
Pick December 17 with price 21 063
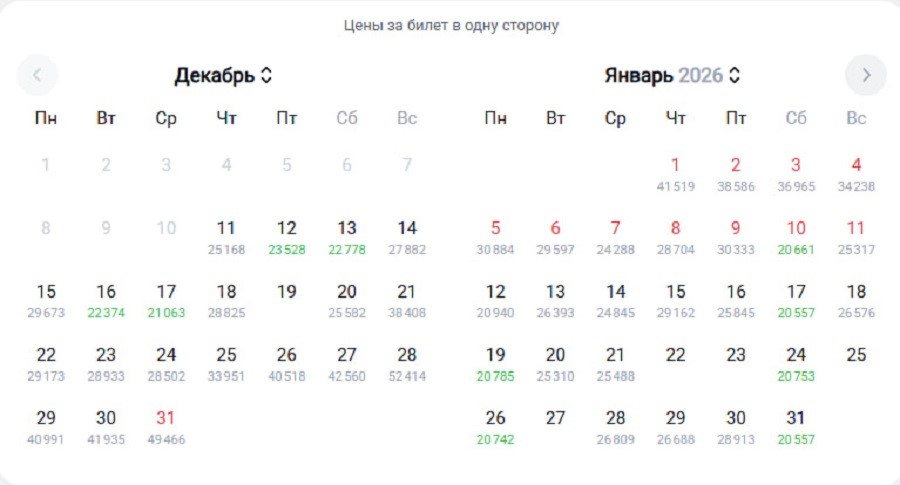coord(166,301)
